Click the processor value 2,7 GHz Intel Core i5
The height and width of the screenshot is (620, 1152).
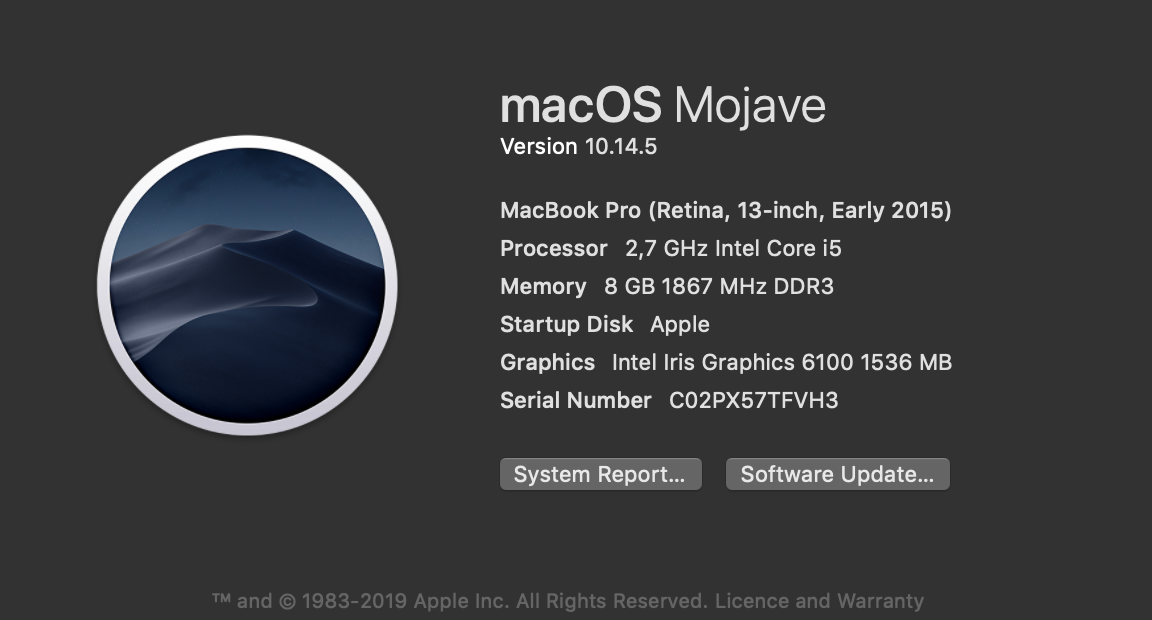733,249
